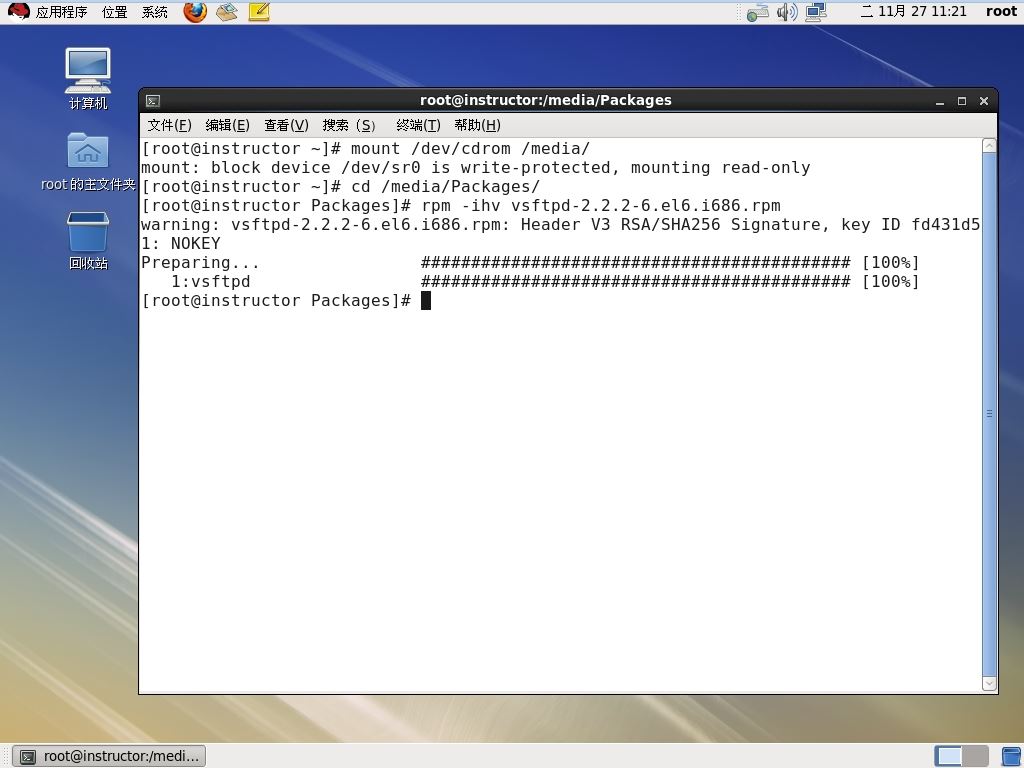
Task: Open the 计算机 desktop icon
Action: click(88, 78)
